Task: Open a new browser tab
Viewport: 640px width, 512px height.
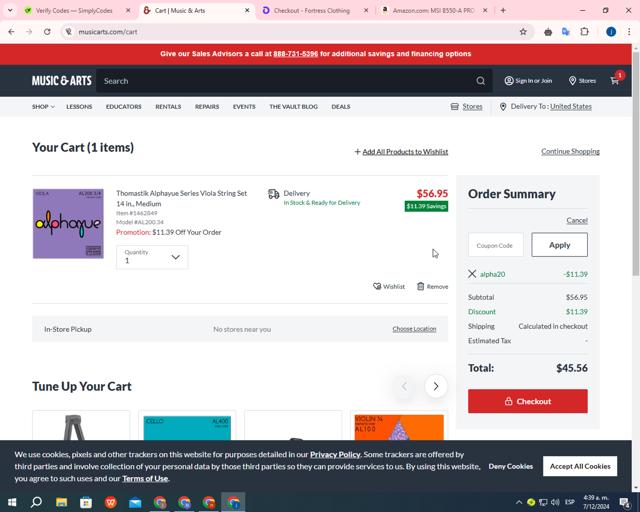Action: [503, 11]
